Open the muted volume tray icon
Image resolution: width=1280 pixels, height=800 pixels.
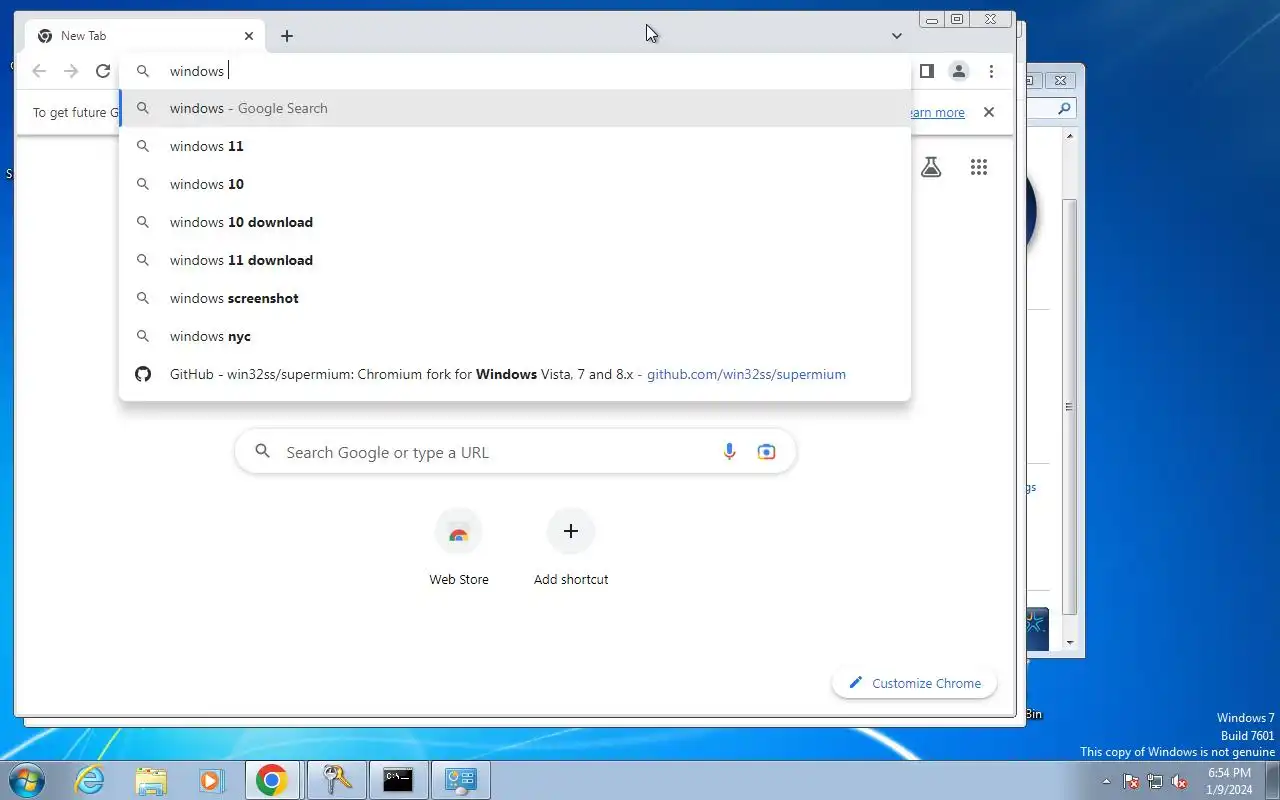click(1179, 782)
